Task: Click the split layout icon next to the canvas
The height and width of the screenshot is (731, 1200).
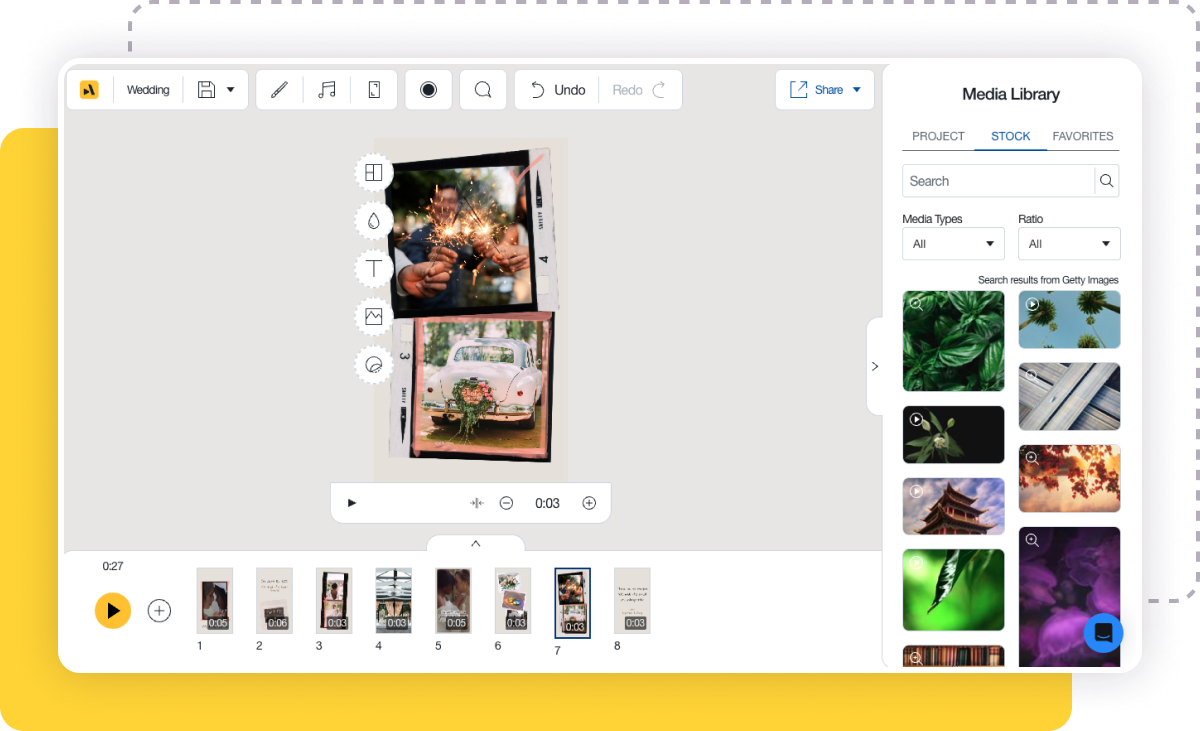Action: click(x=373, y=172)
